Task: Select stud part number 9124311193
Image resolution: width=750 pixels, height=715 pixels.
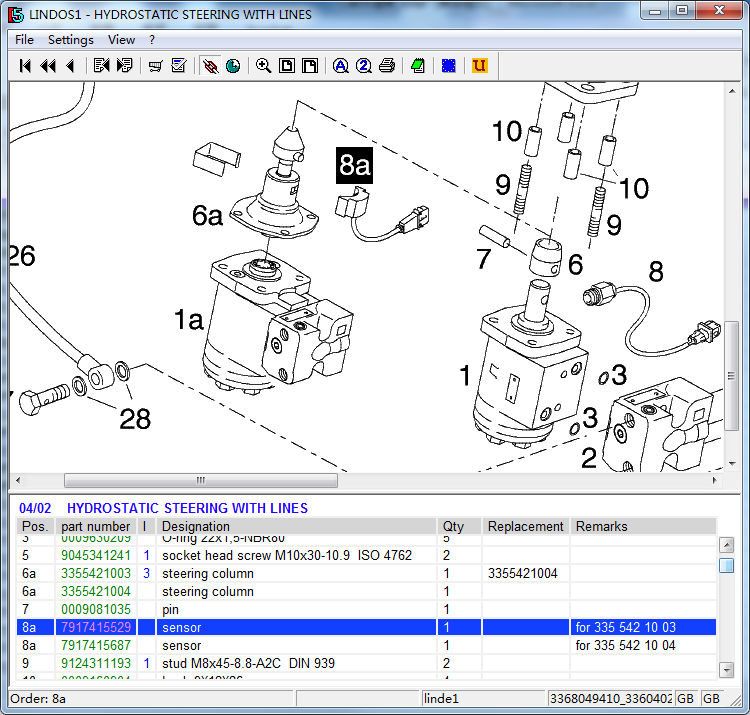Action: tap(96, 663)
